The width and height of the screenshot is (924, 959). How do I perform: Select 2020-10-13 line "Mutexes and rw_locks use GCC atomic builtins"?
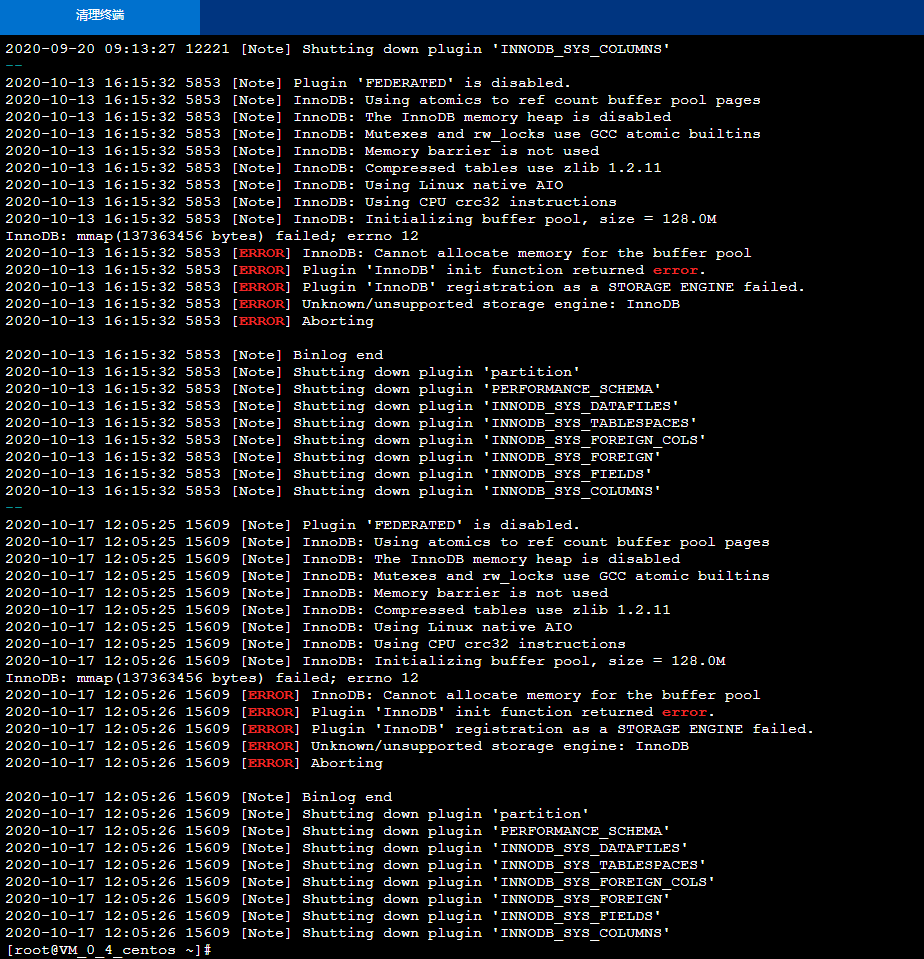point(383,134)
